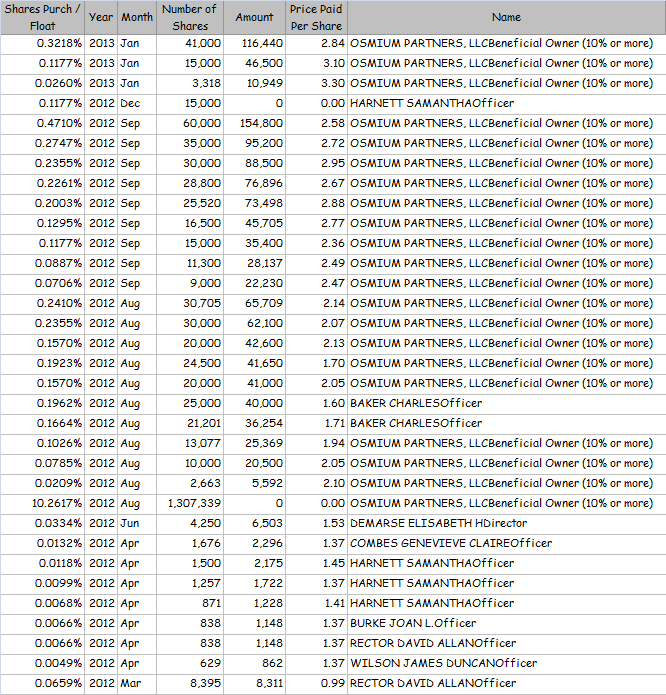
Task: Click the 36,254 amount cell
Action: (254, 423)
